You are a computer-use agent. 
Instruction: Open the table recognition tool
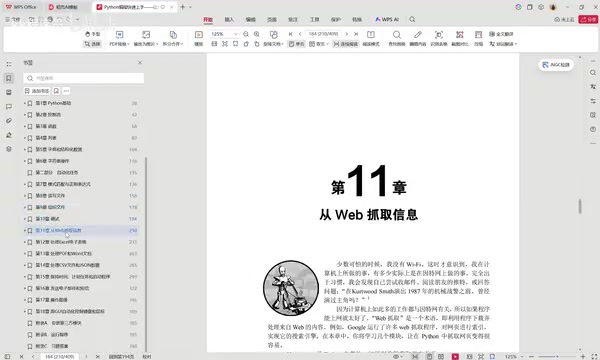coord(439,38)
